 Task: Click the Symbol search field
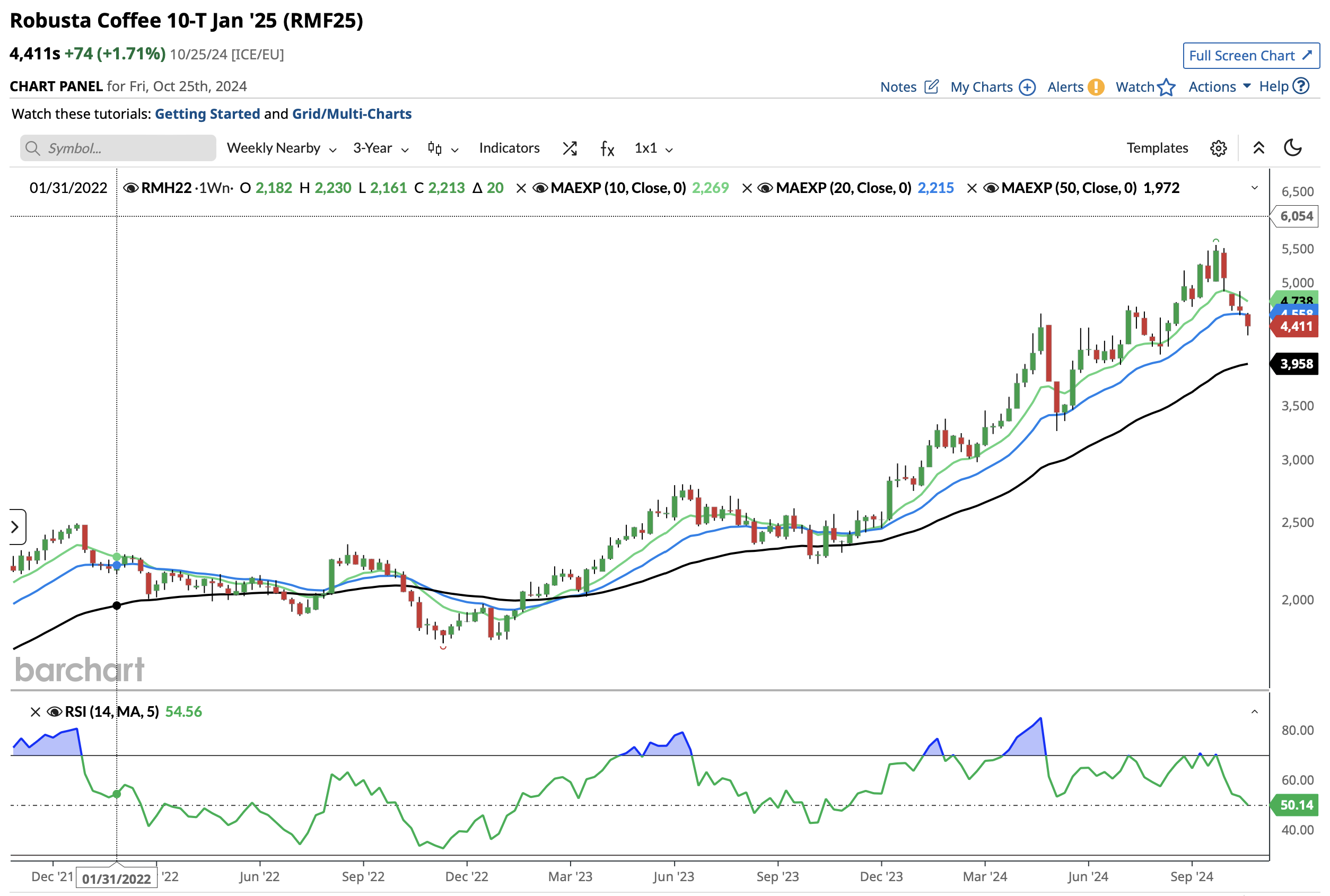(118, 148)
